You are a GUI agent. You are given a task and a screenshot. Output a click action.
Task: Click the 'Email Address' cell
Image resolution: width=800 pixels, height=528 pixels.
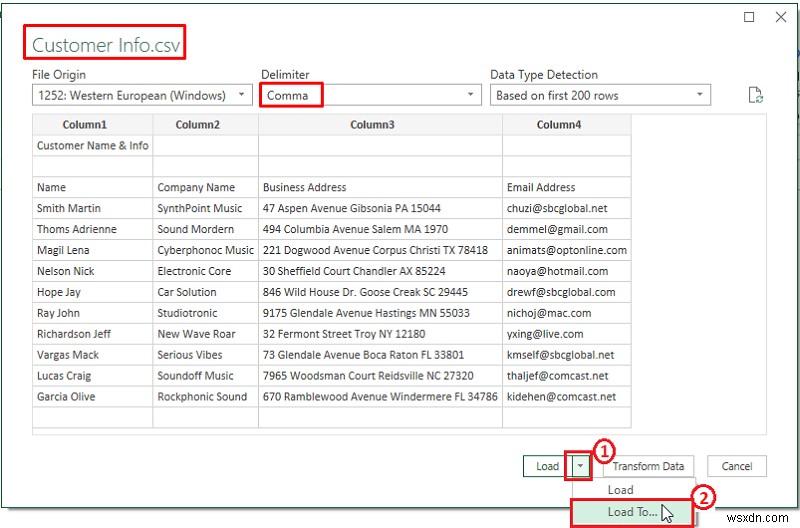point(567,187)
